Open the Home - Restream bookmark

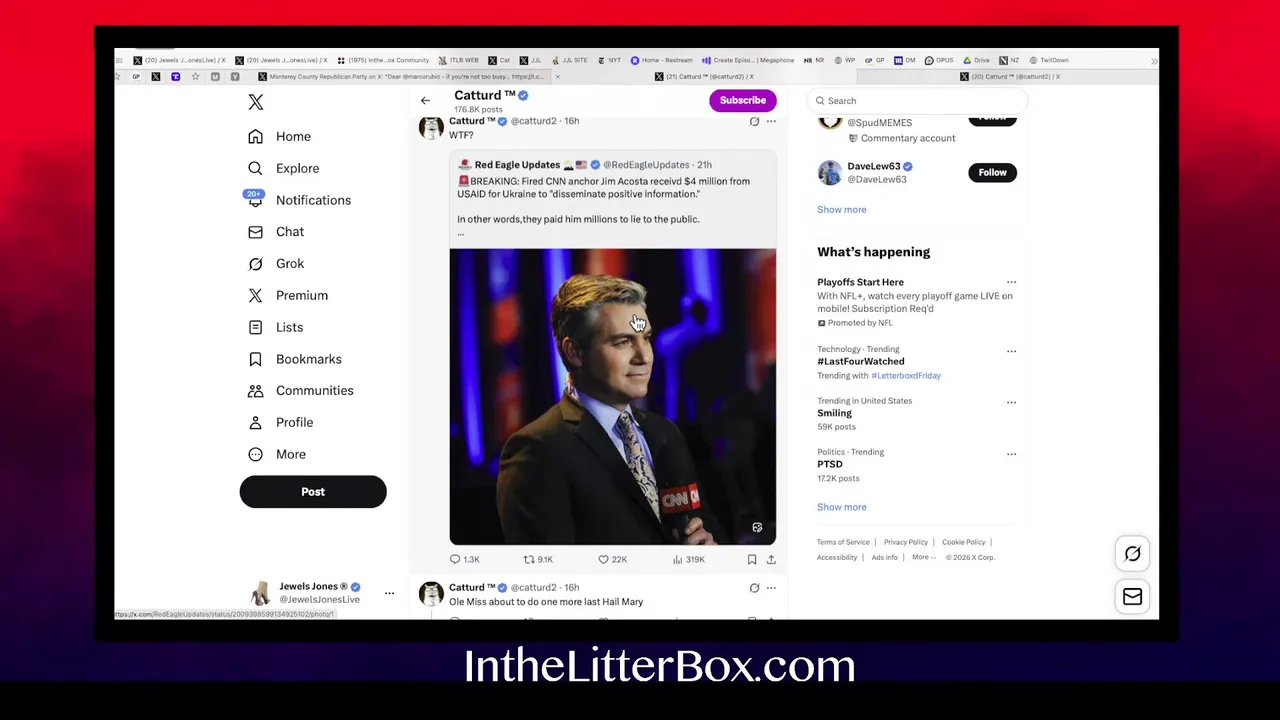pyautogui.click(x=662, y=60)
